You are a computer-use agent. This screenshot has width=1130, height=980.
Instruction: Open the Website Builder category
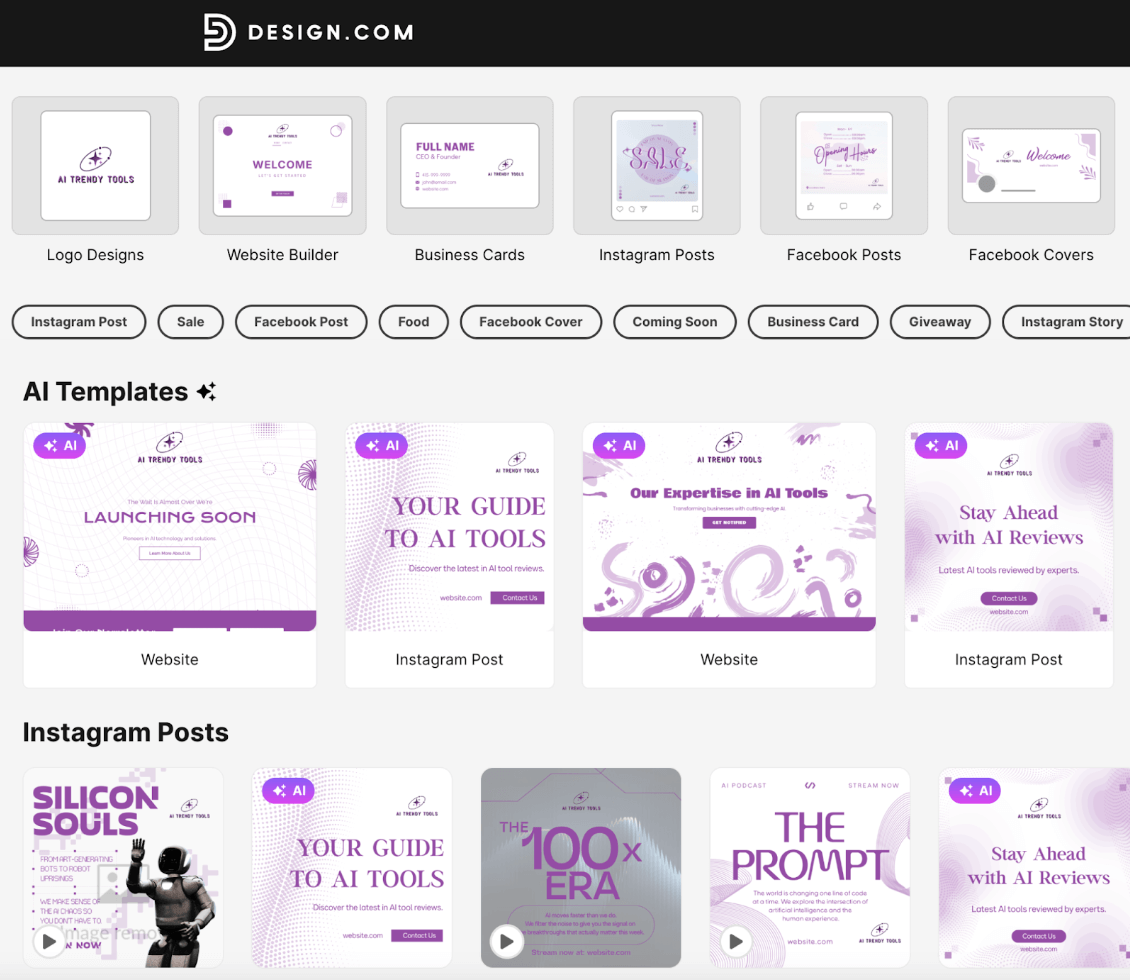click(x=282, y=180)
